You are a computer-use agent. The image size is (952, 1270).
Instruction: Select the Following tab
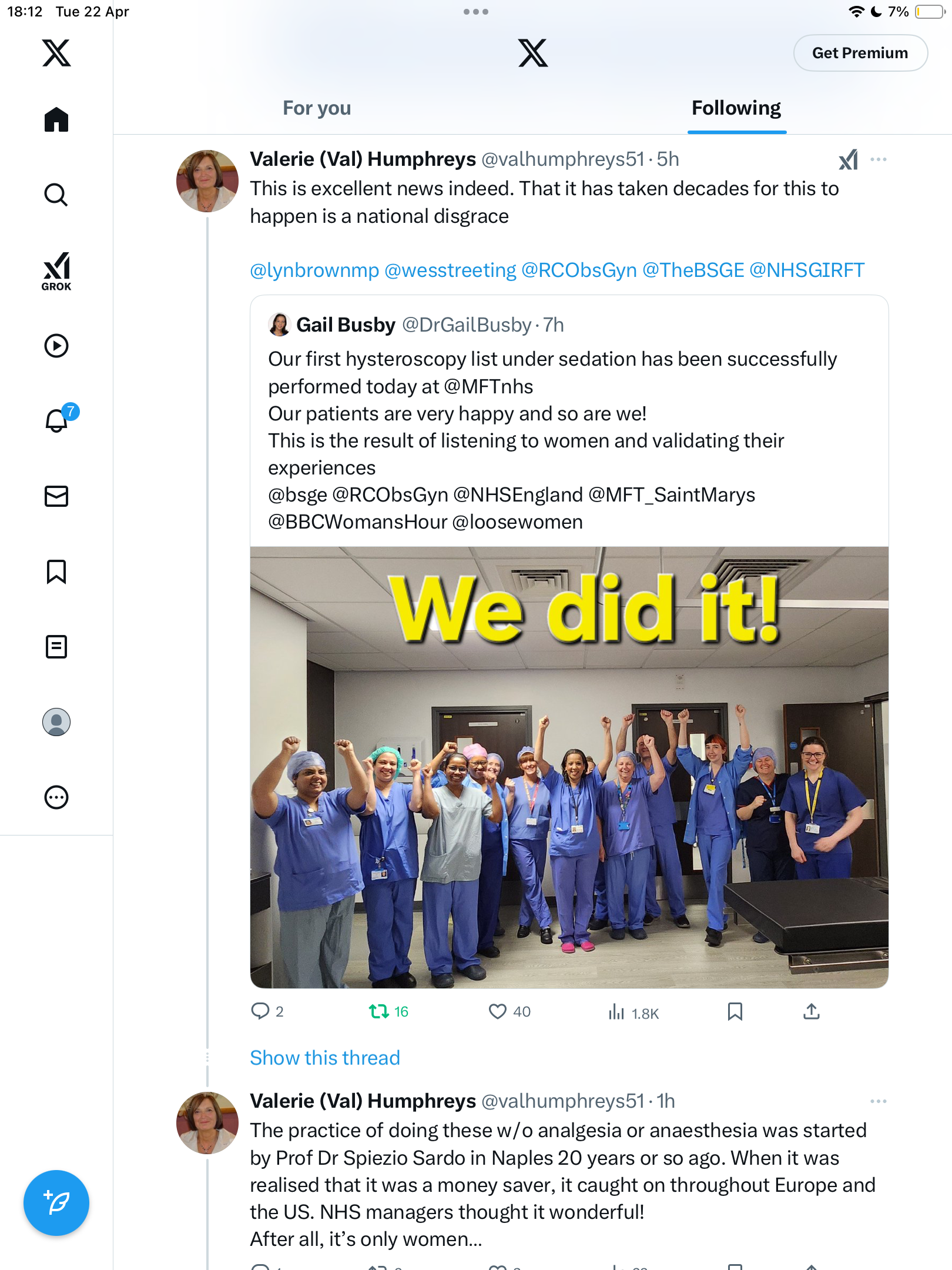(736, 108)
